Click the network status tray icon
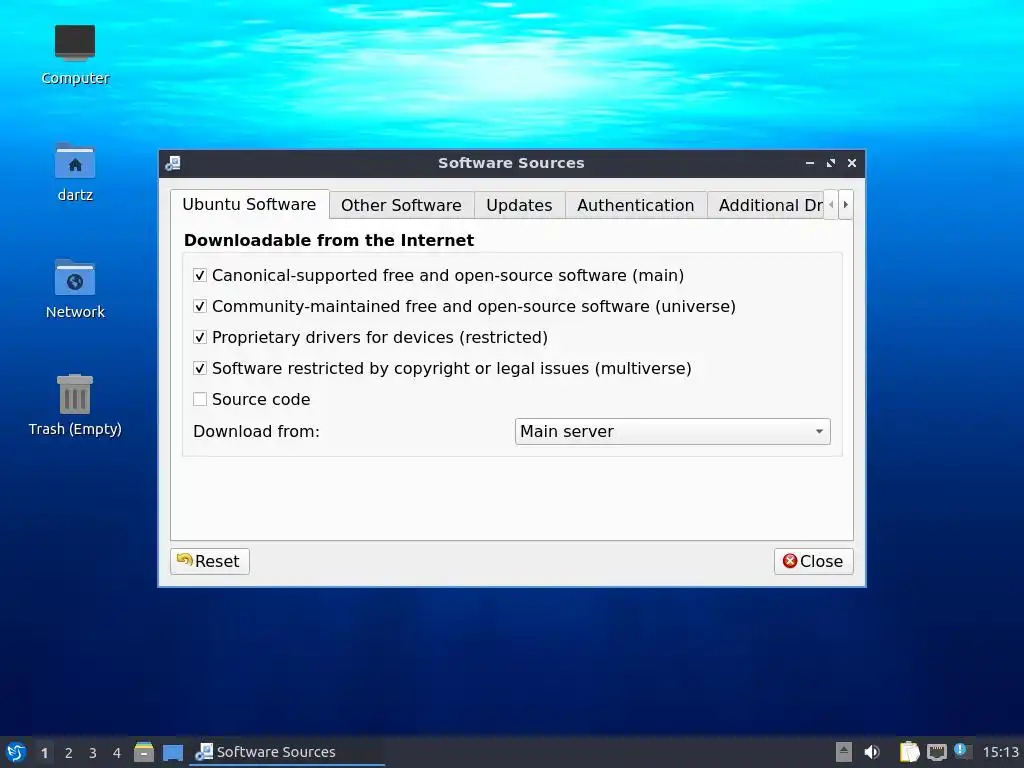Image resolution: width=1024 pixels, height=768 pixels. click(x=936, y=752)
